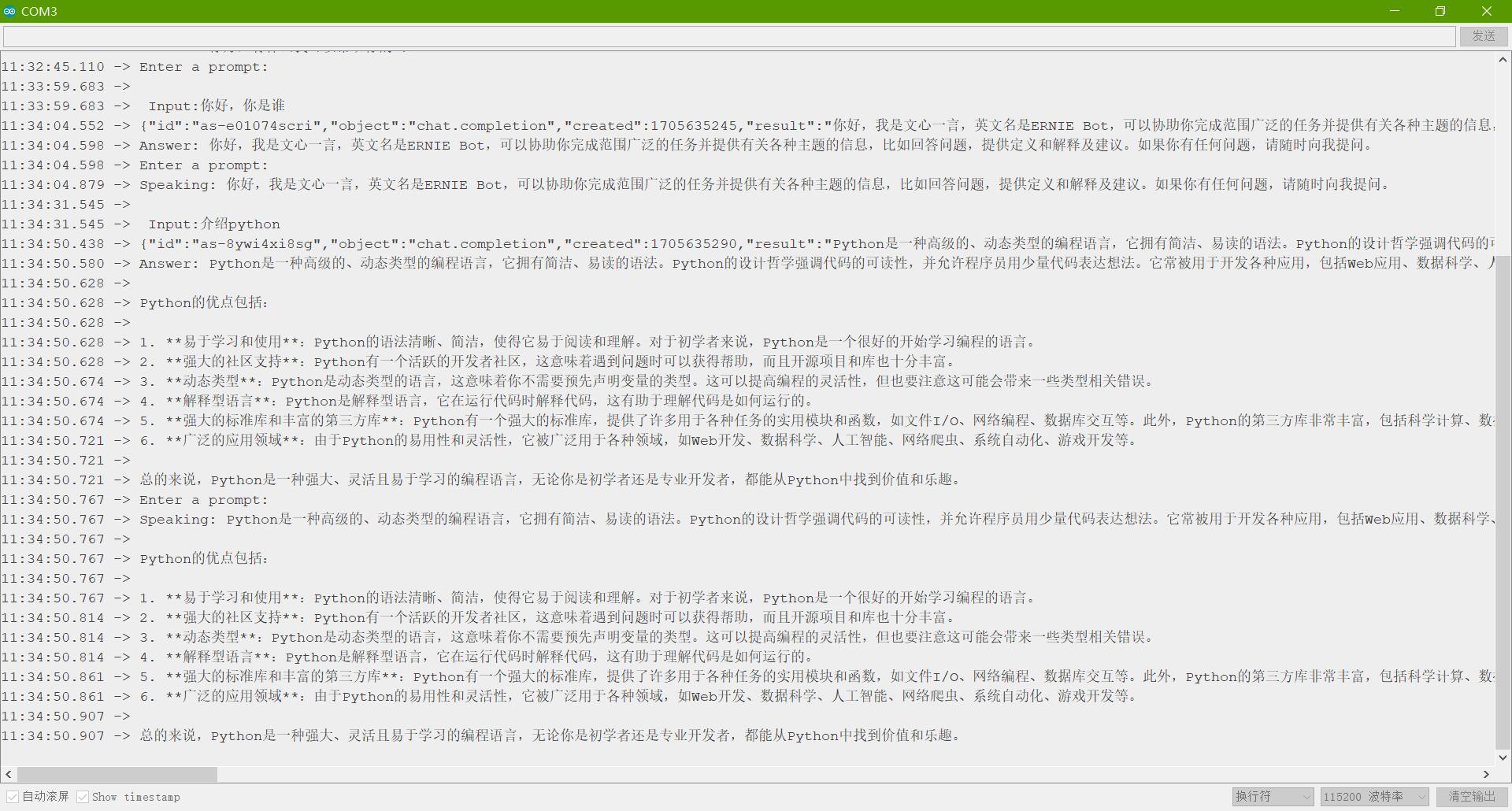1512x811 pixels.
Task: Click the horizontal scrollbar left arrow
Action: click(x=9, y=775)
